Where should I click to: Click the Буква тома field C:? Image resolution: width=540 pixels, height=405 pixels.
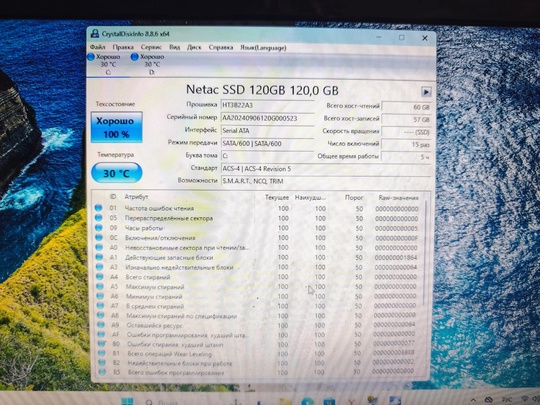(x=267, y=156)
